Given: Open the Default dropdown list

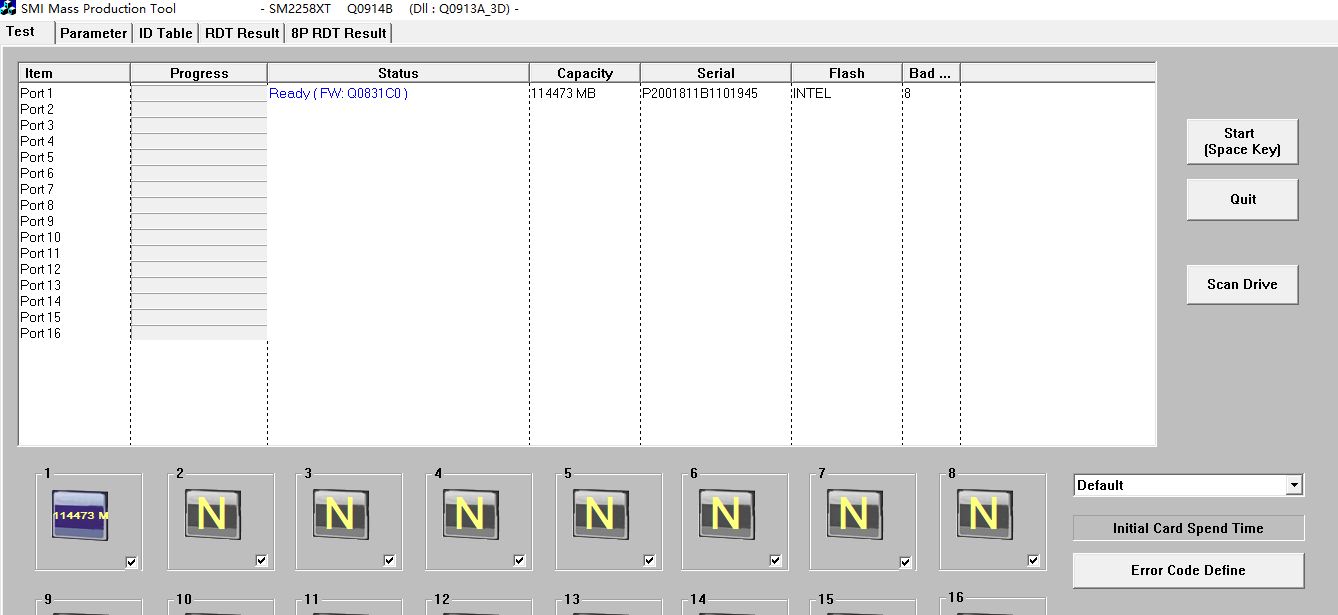Looking at the screenshot, I should click(x=1294, y=485).
